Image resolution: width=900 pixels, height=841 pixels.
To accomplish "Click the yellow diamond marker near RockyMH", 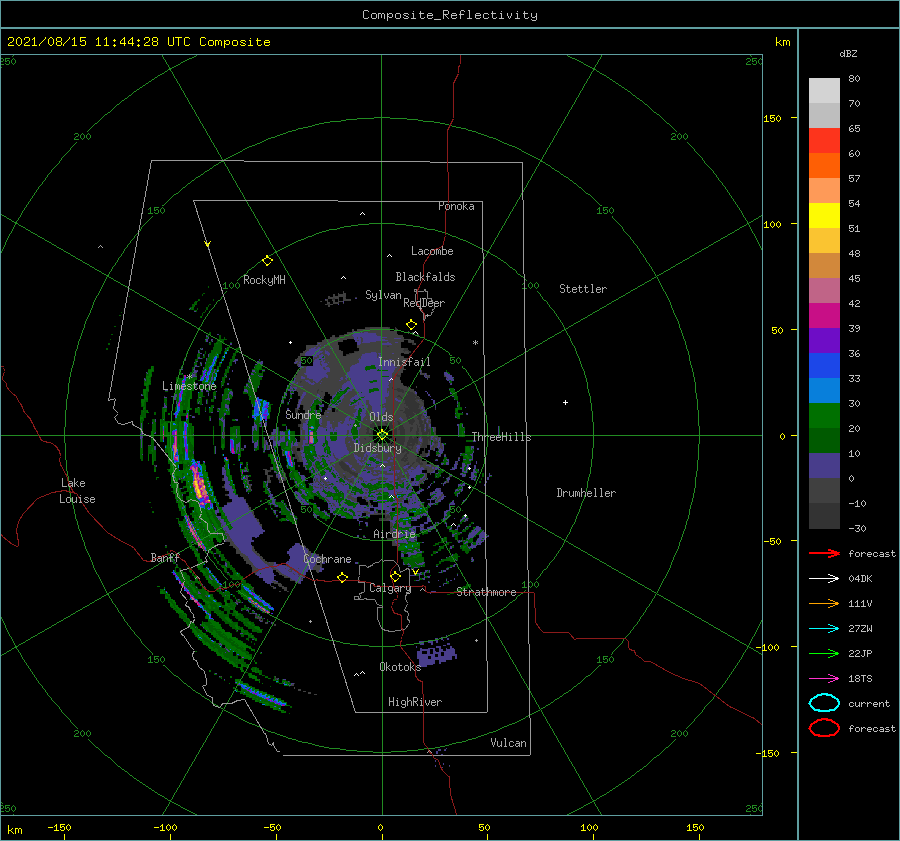I will click(267, 261).
